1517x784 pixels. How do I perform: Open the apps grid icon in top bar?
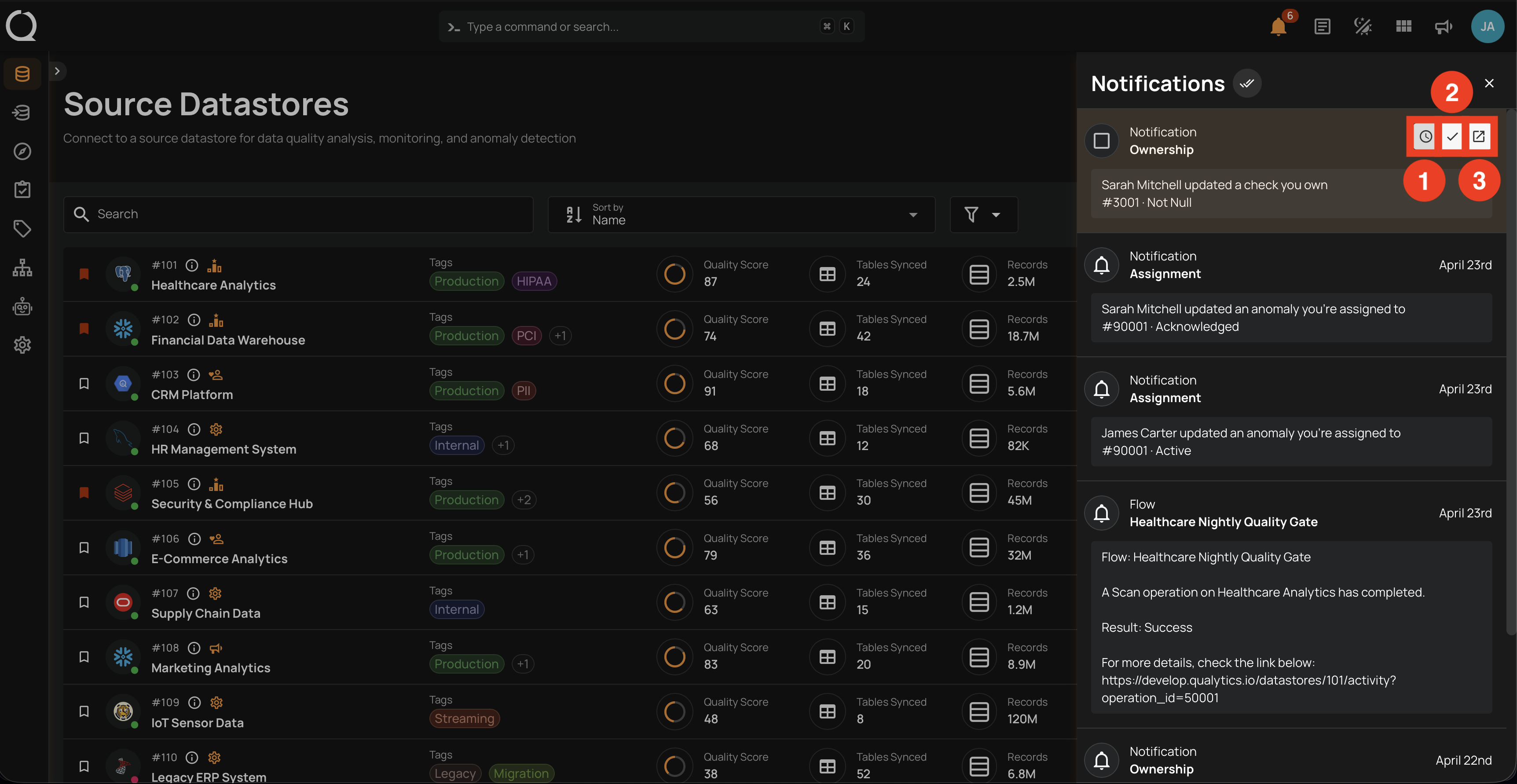click(x=1404, y=26)
